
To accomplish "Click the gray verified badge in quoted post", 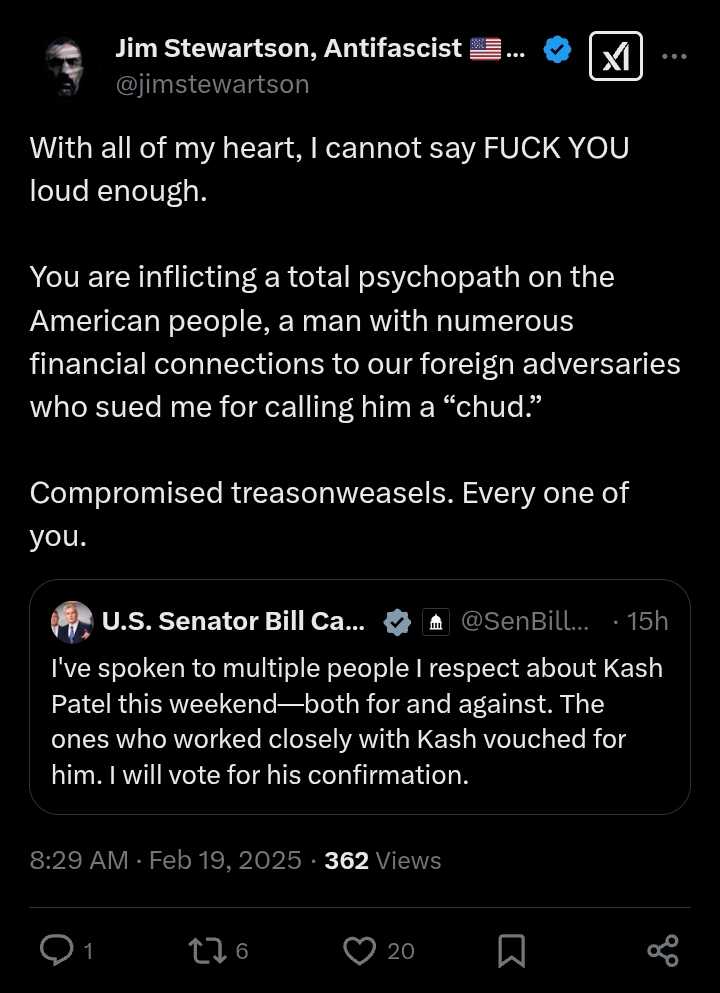I will click(397, 622).
